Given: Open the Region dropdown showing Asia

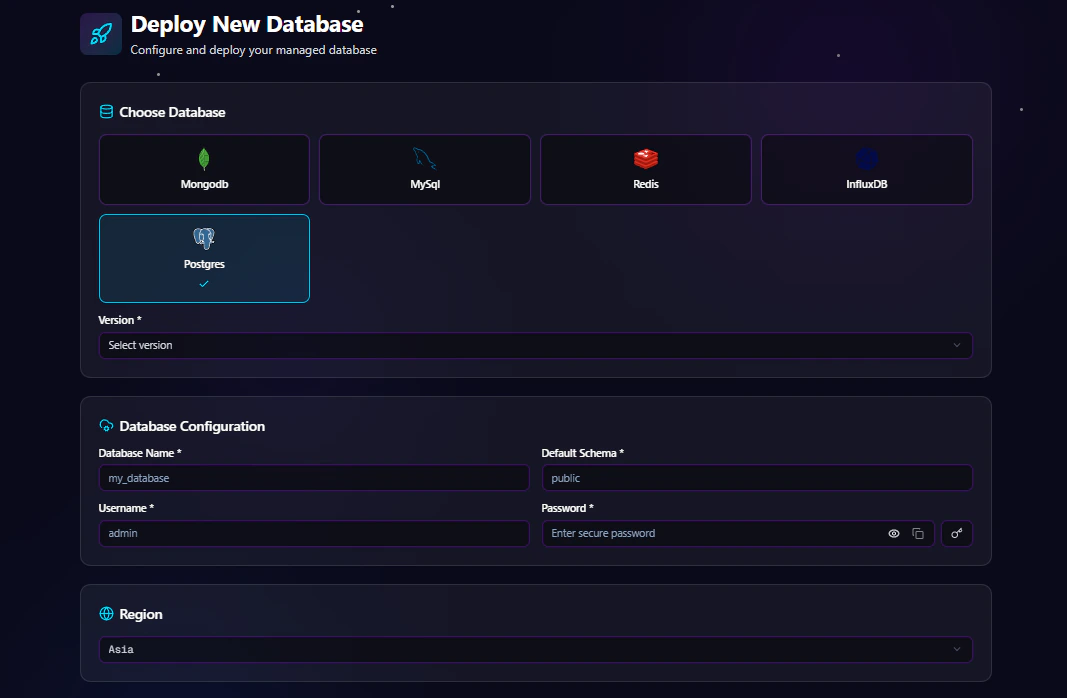Looking at the screenshot, I should tap(536, 650).
